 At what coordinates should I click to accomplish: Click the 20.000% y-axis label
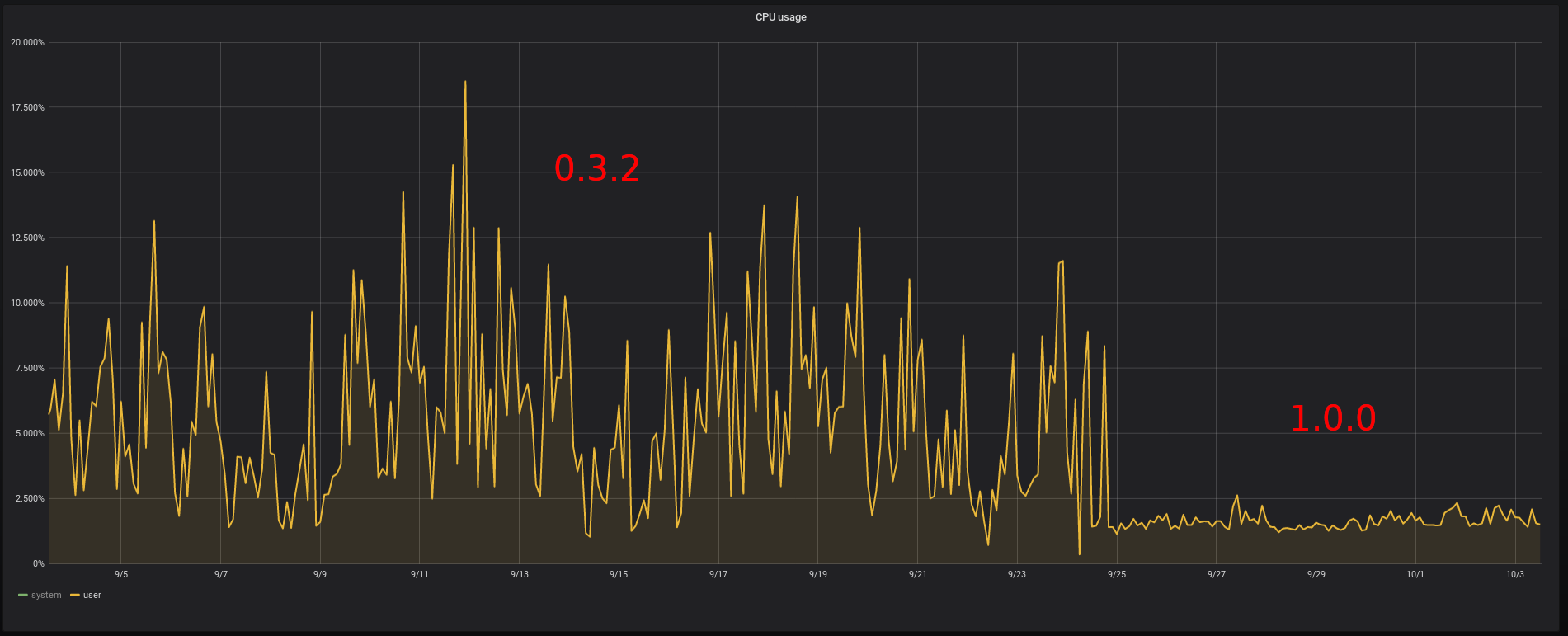pos(27,42)
